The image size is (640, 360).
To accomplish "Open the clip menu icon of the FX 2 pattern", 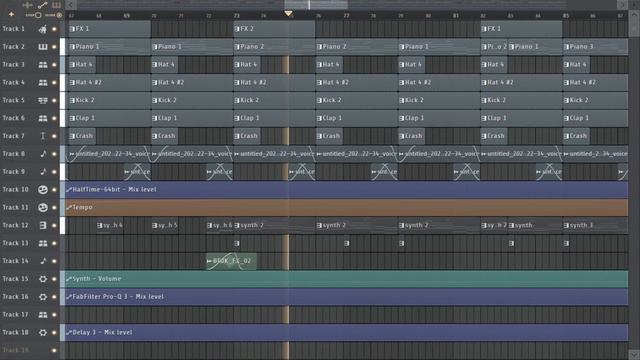I will (237, 29).
